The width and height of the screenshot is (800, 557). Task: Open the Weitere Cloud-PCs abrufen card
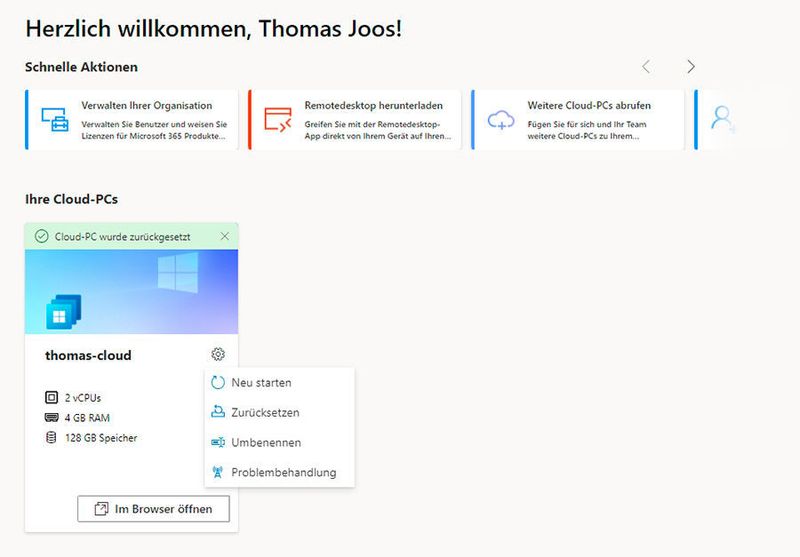(x=578, y=120)
